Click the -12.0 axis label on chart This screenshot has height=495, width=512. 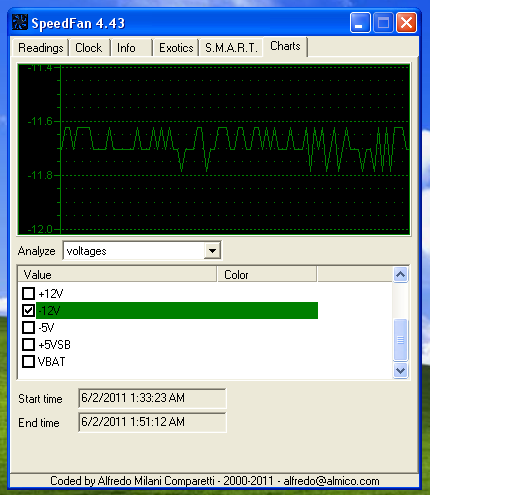(x=40, y=229)
